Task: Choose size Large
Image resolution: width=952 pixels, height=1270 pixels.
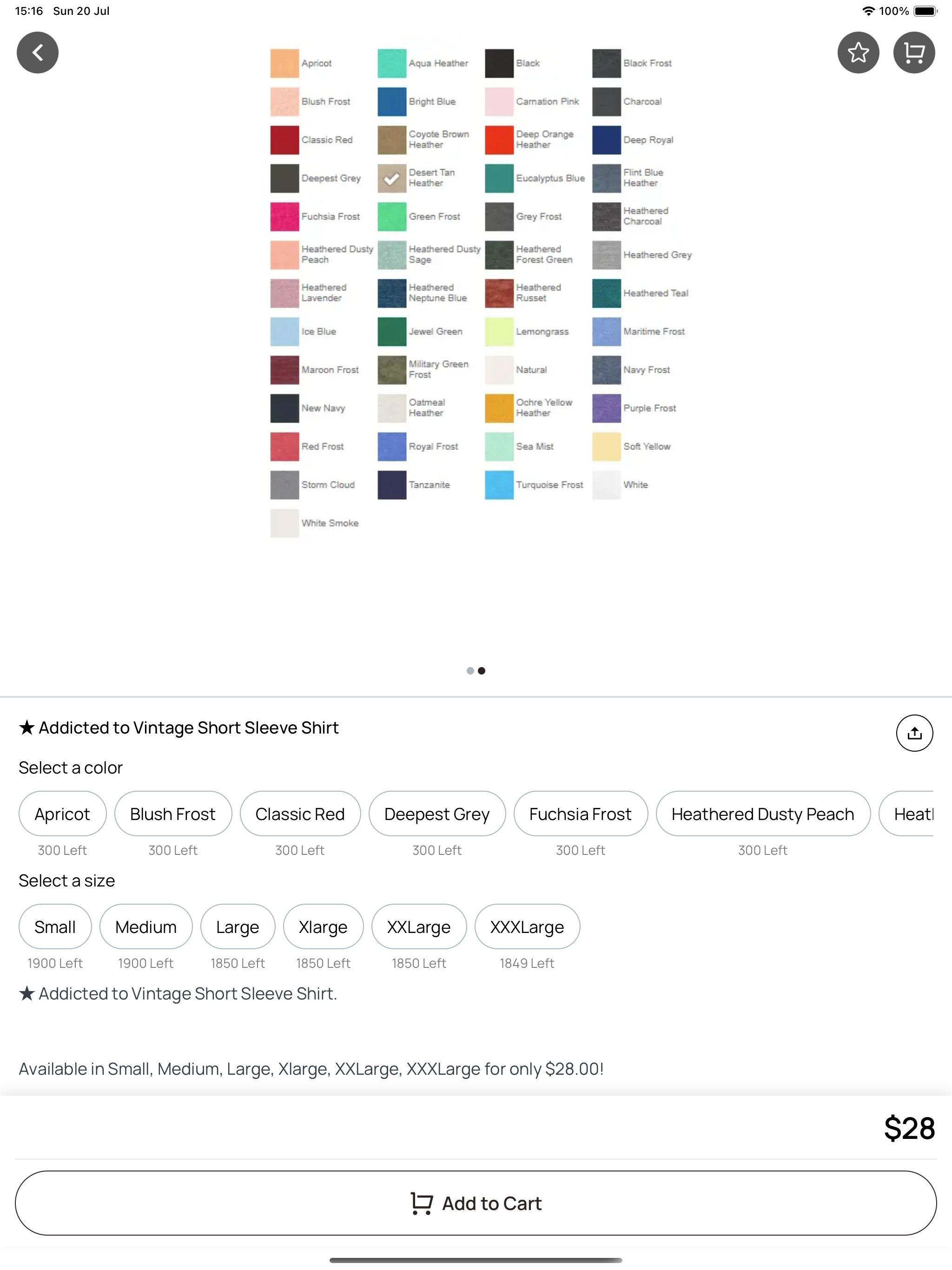Action: (x=238, y=926)
